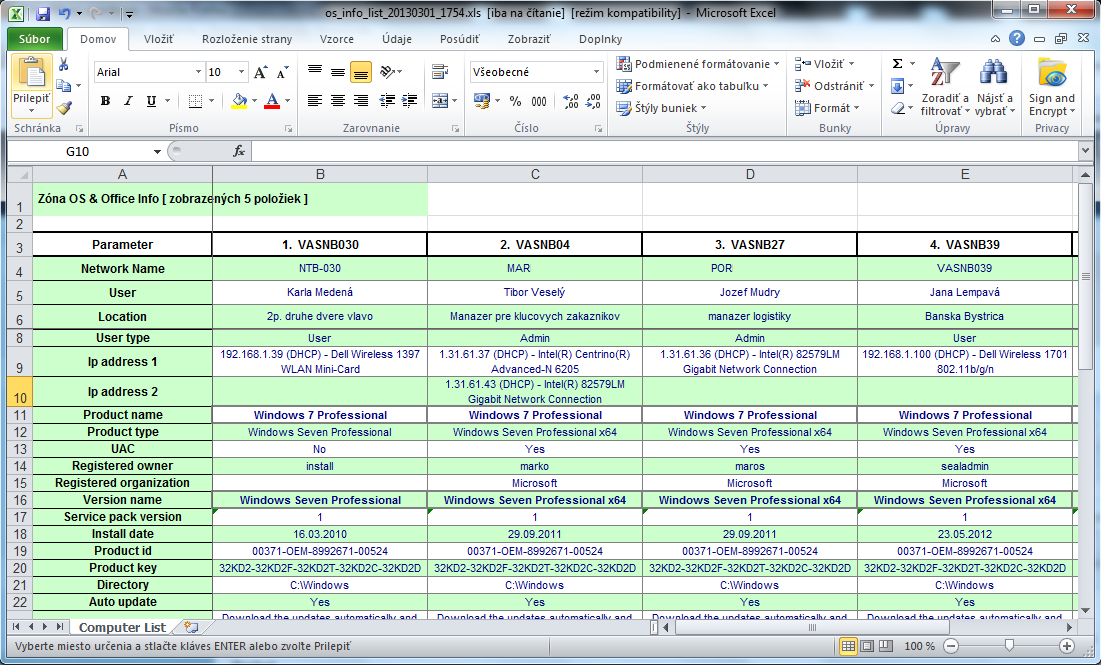Toggle bottom vertical alignment
This screenshot has height=665, width=1101.
click(361, 72)
